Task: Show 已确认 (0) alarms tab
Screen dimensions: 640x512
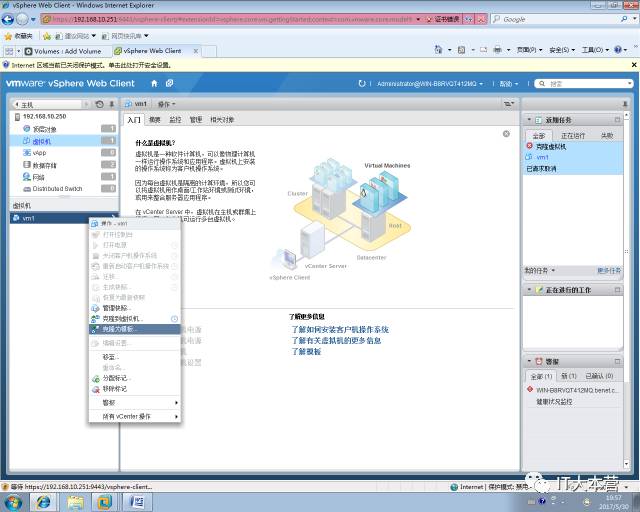Action: (x=599, y=376)
